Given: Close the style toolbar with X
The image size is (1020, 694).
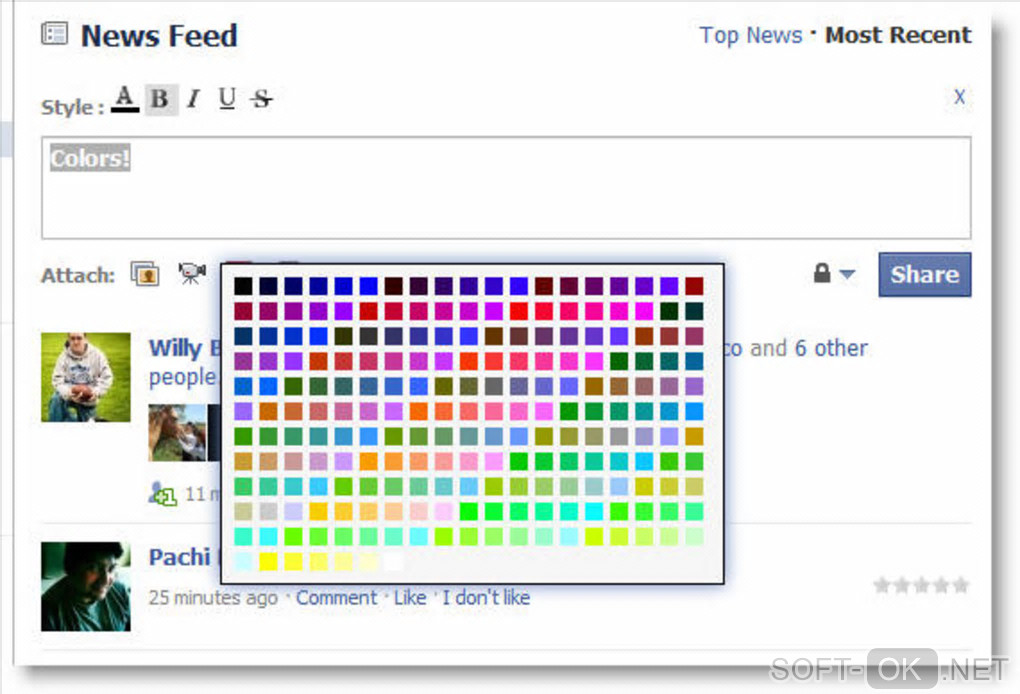Looking at the screenshot, I should 959,97.
